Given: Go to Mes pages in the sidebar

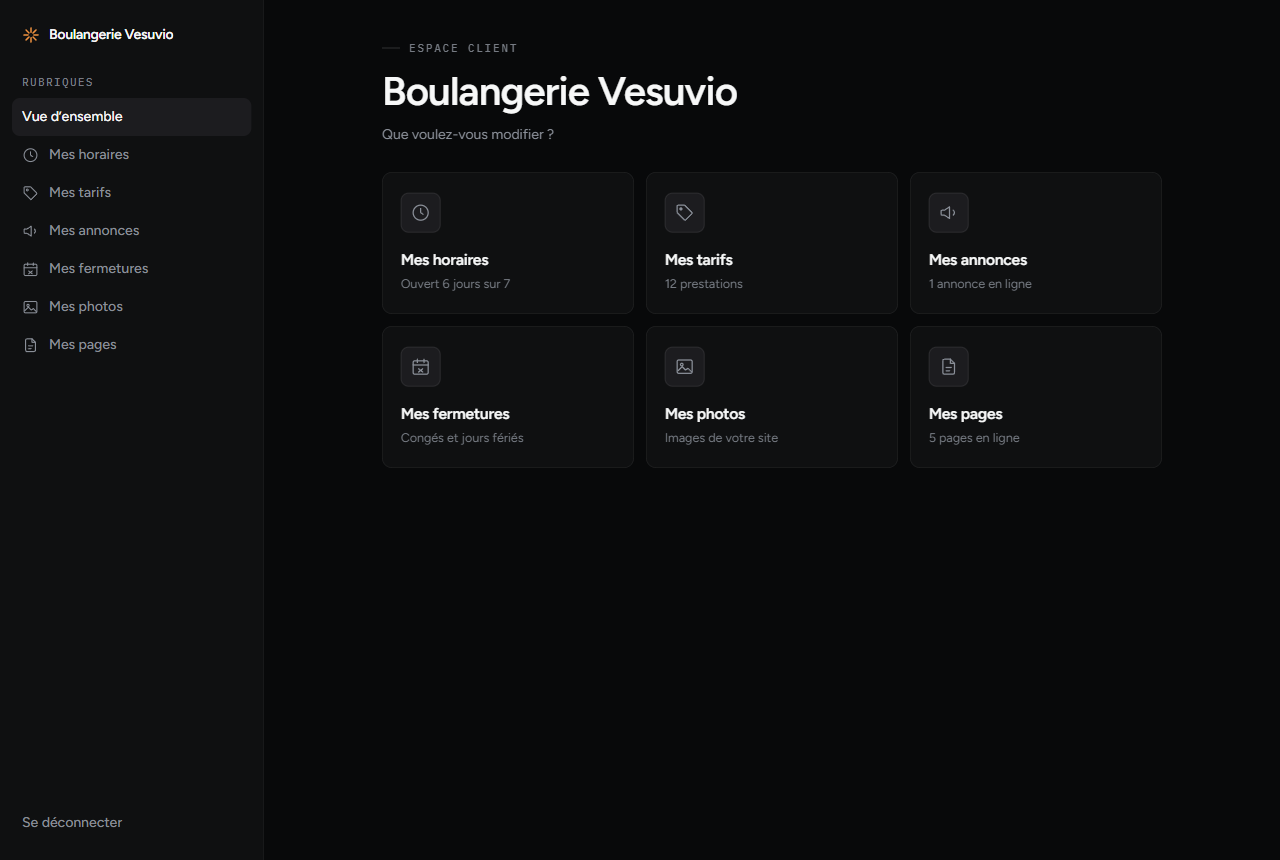Looking at the screenshot, I should pos(131,345).
